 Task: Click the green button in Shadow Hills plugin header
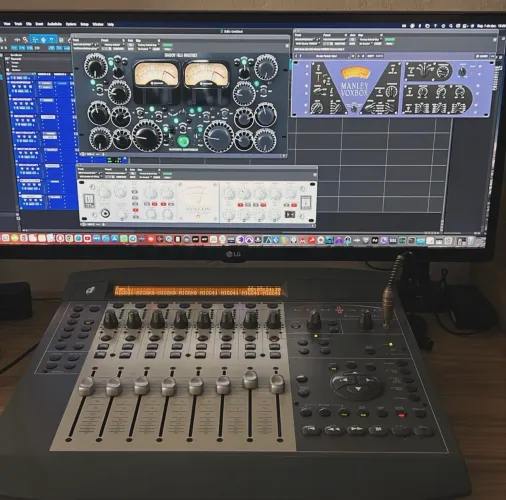(x=168, y=45)
